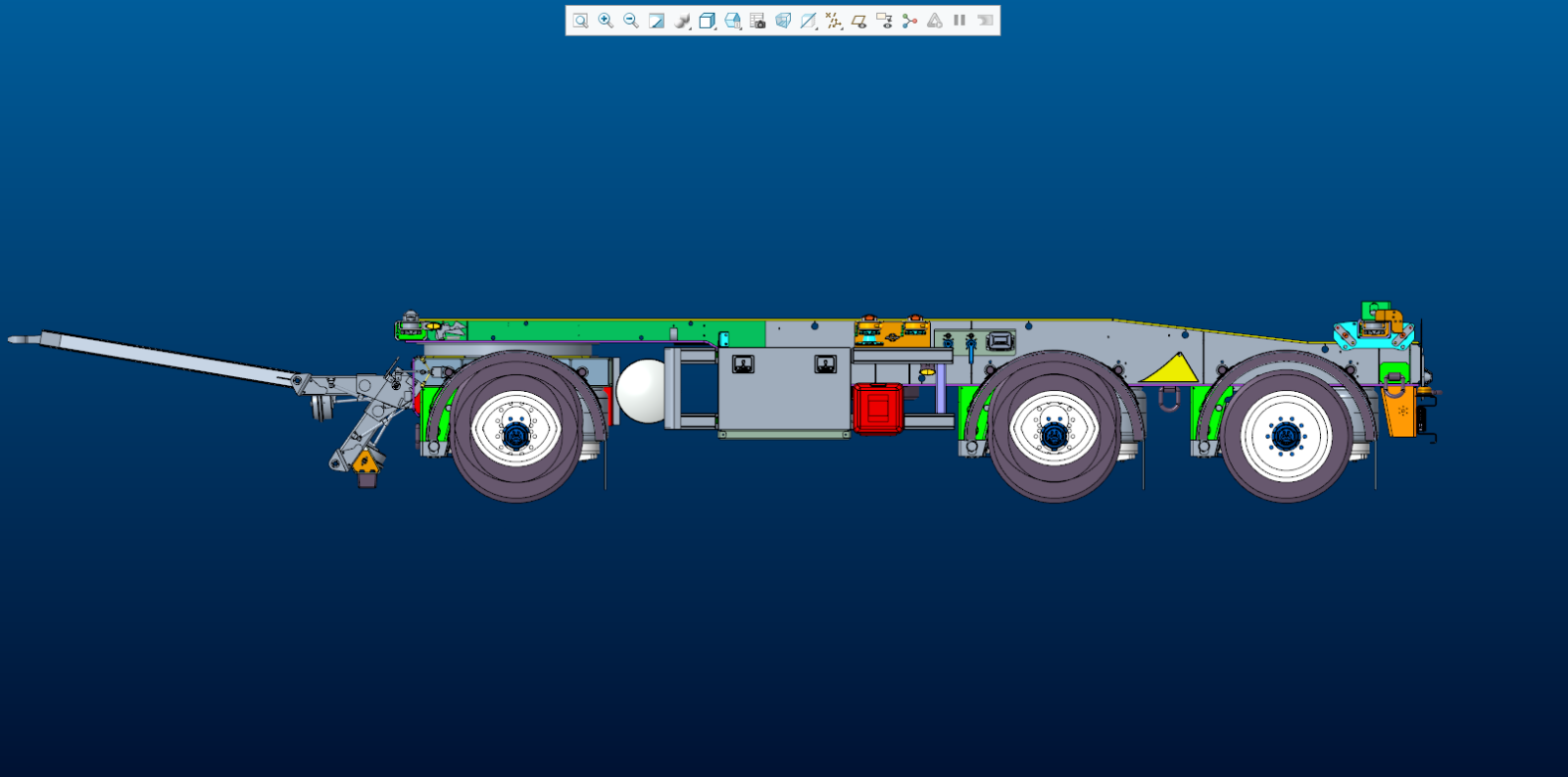The image size is (1568, 777).
Task: Toggle perspective view
Action: click(783, 21)
